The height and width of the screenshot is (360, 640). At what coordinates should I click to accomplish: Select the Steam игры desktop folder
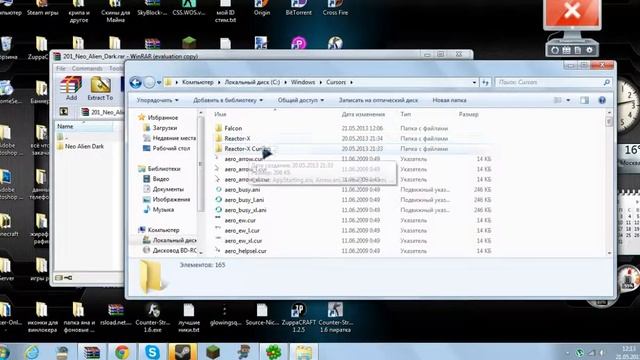point(42,8)
